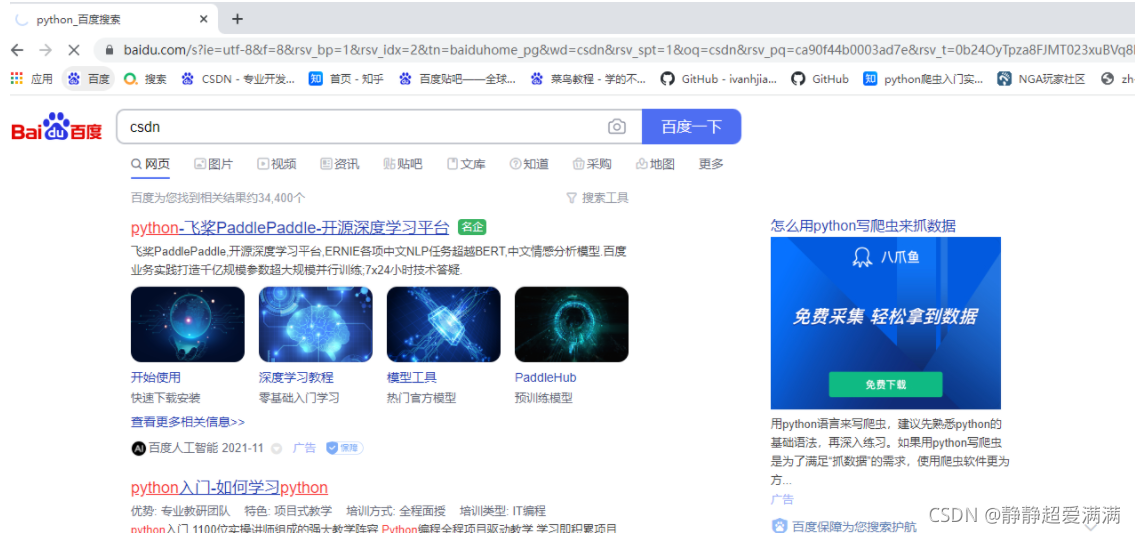The height and width of the screenshot is (533, 1135).
Task: Open a new browser tab
Action: point(237,20)
